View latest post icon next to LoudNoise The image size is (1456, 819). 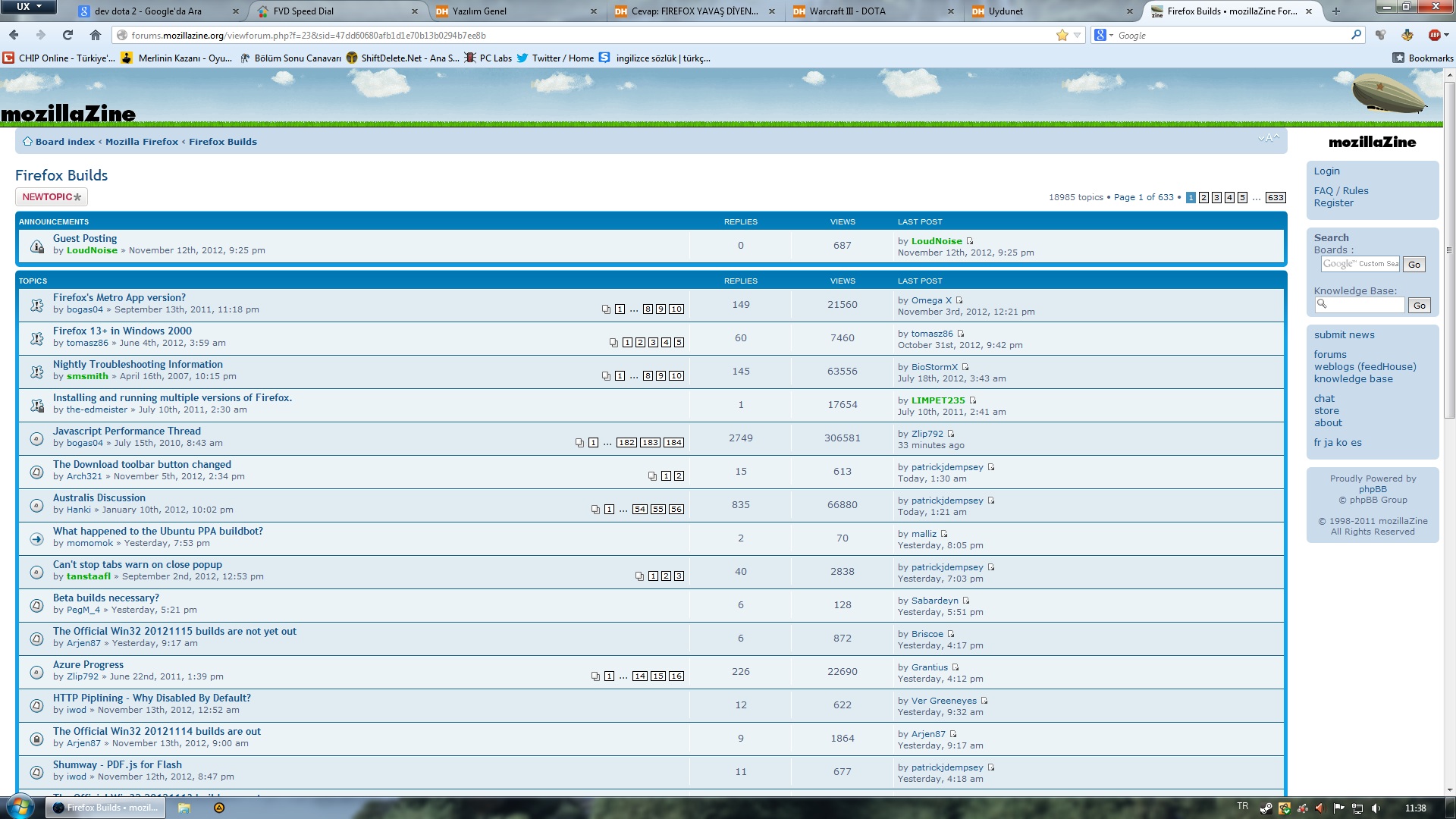pos(970,241)
